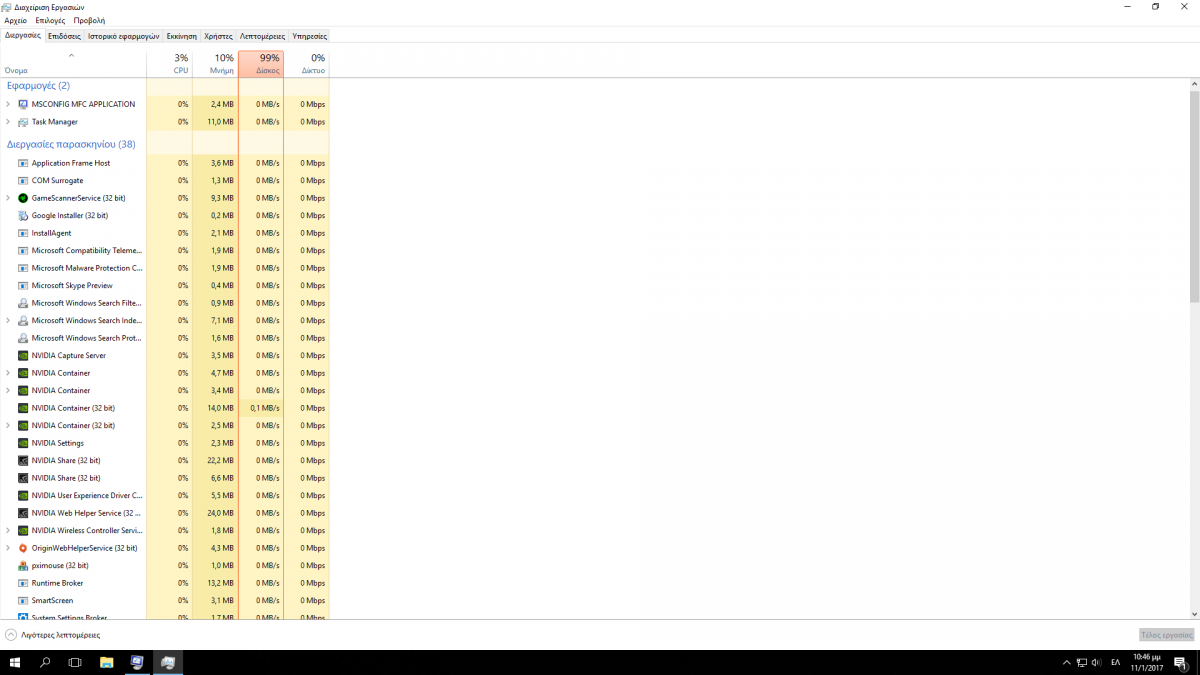Open the Επιλογές menu
This screenshot has width=1200, height=675.
(x=50, y=20)
